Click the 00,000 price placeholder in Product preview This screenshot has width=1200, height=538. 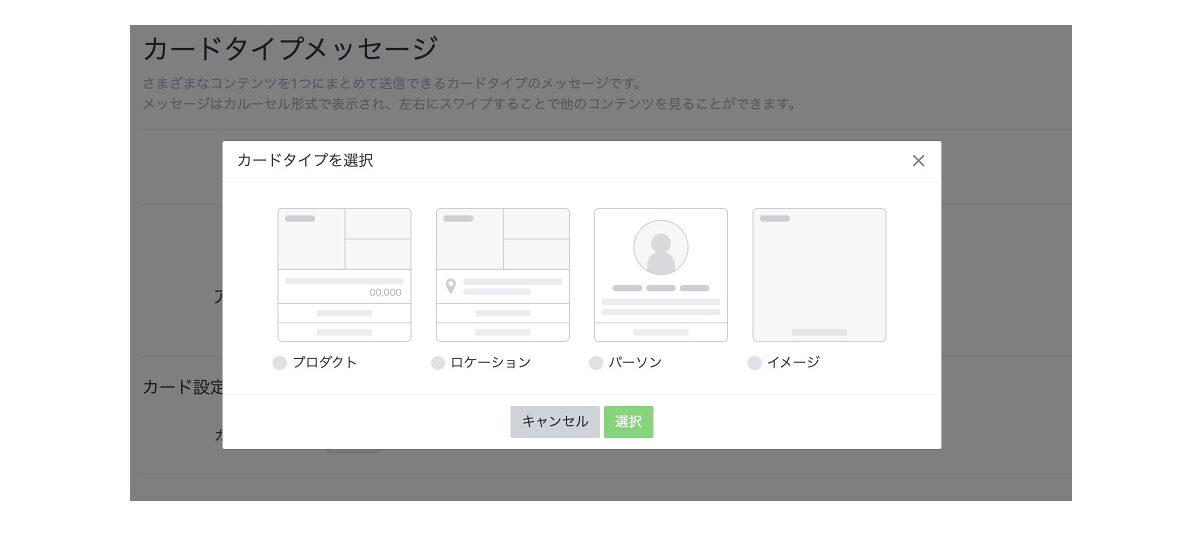pos(385,292)
